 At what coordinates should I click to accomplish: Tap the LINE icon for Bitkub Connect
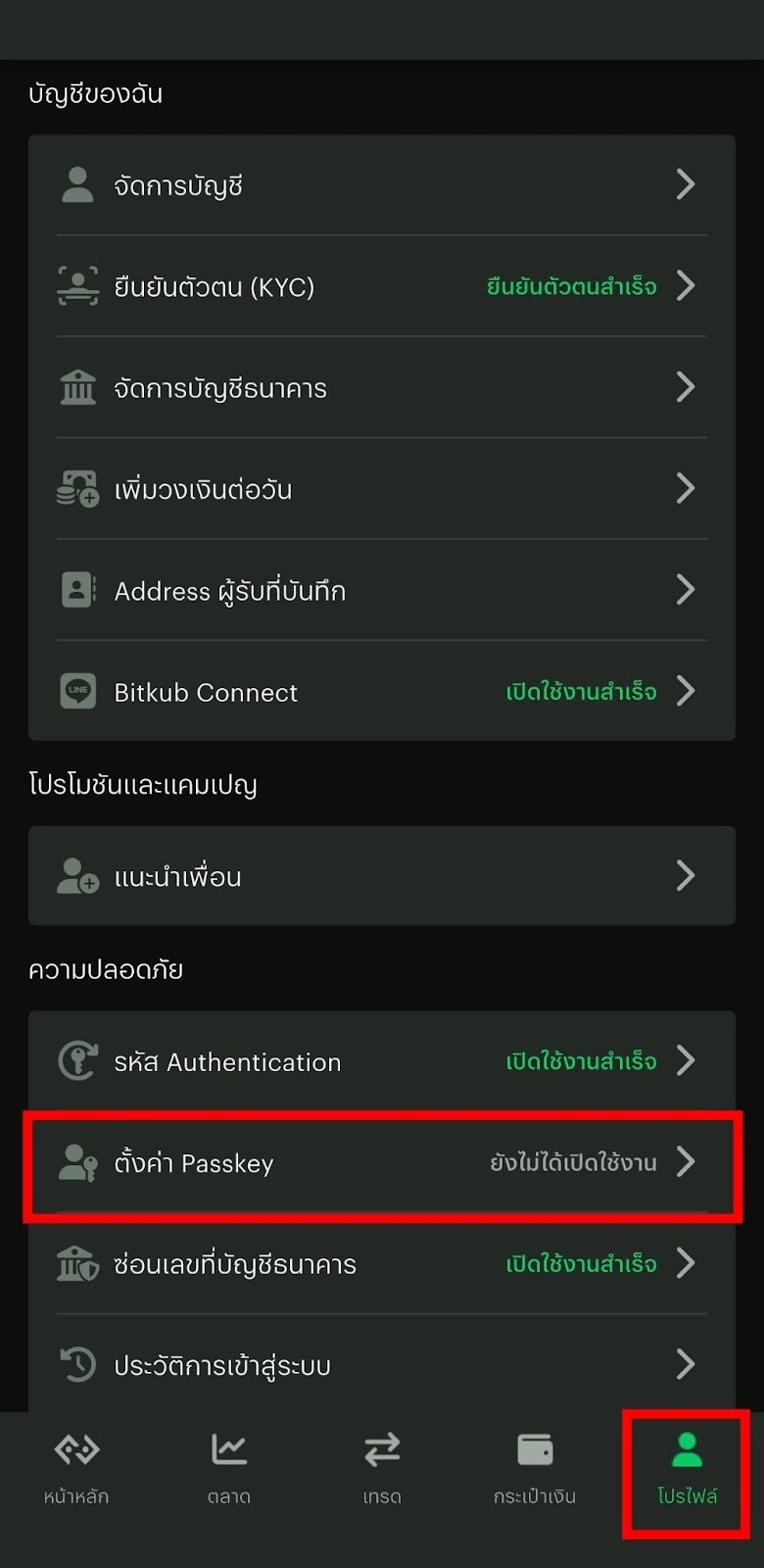78,691
